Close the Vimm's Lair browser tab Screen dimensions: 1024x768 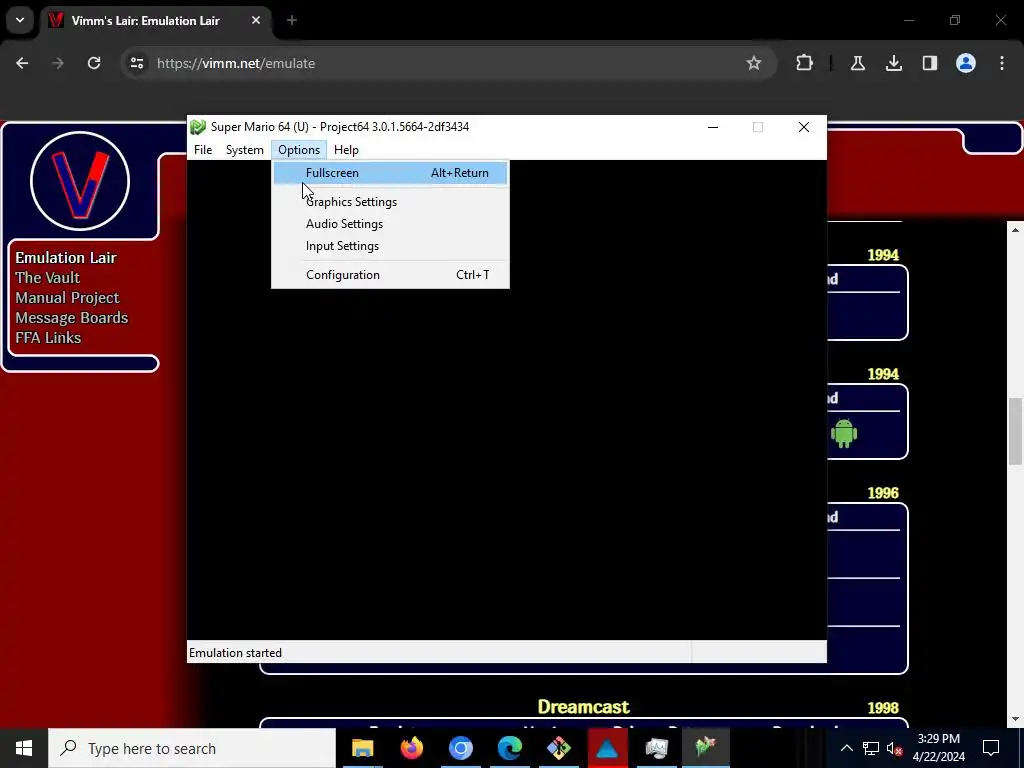pyautogui.click(x=256, y=21)
